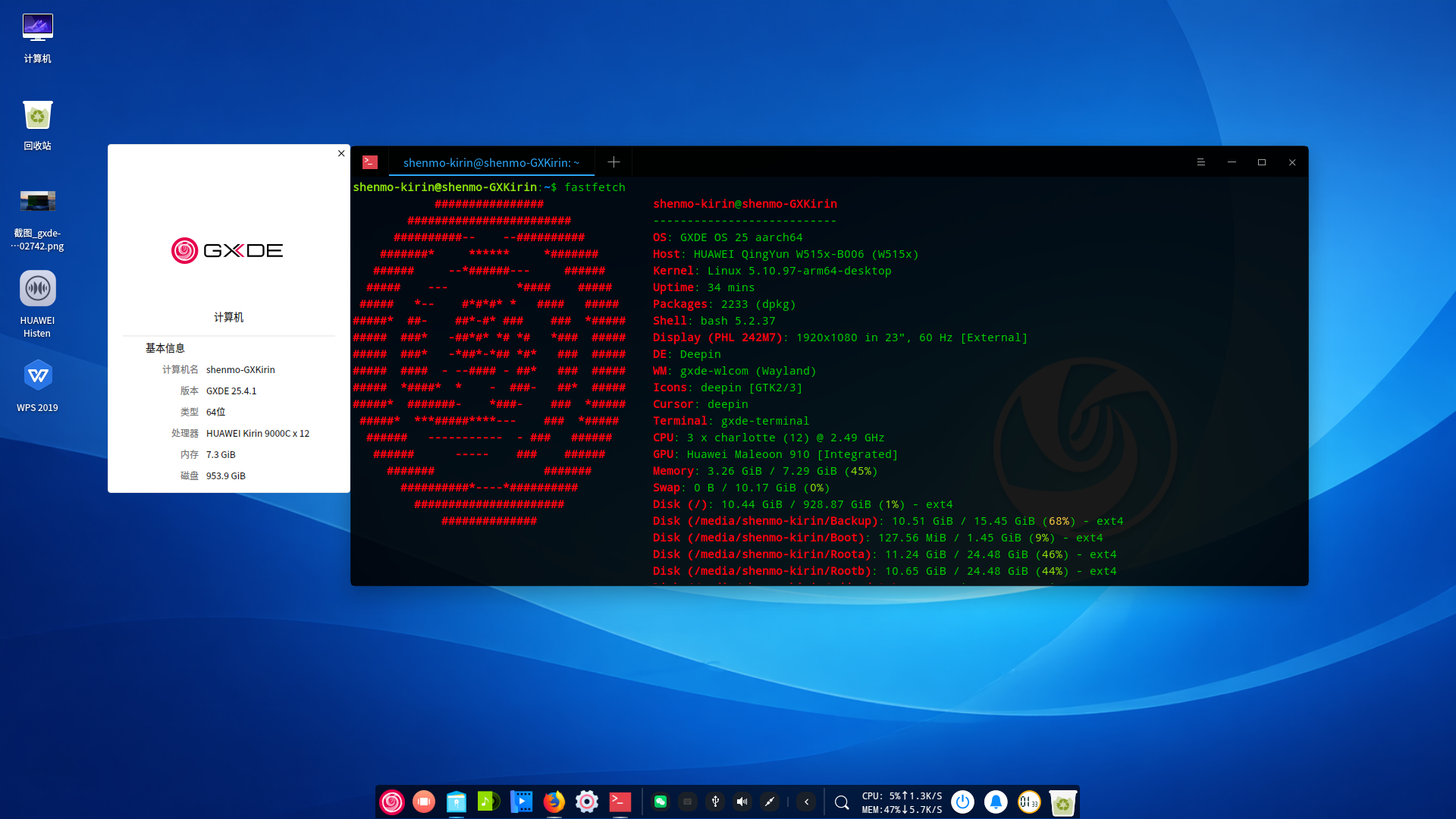Open the USB device tray icon
This screenshot has height=819, width=1456.
(715, 802)
